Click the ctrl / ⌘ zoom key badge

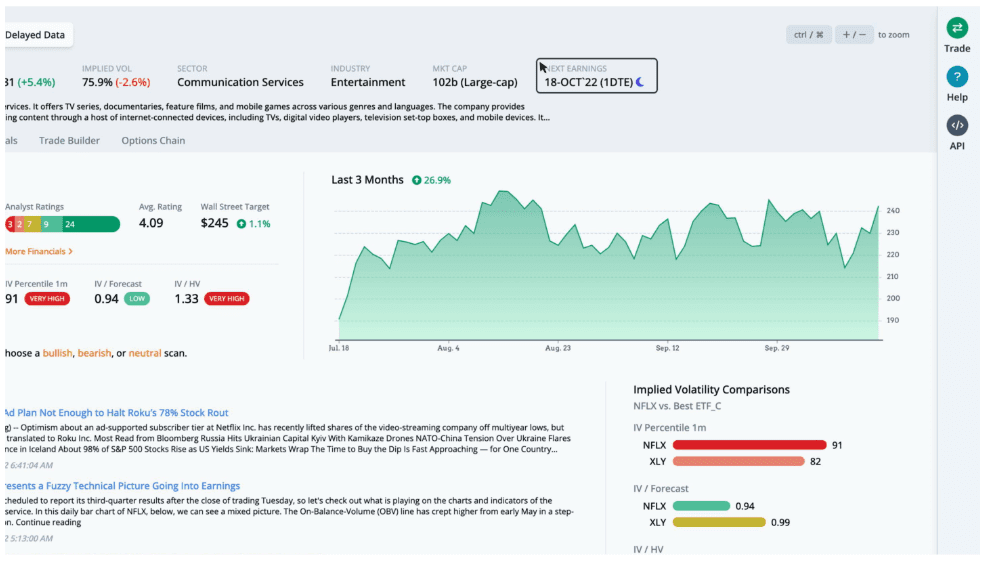(x=808, y=35)
